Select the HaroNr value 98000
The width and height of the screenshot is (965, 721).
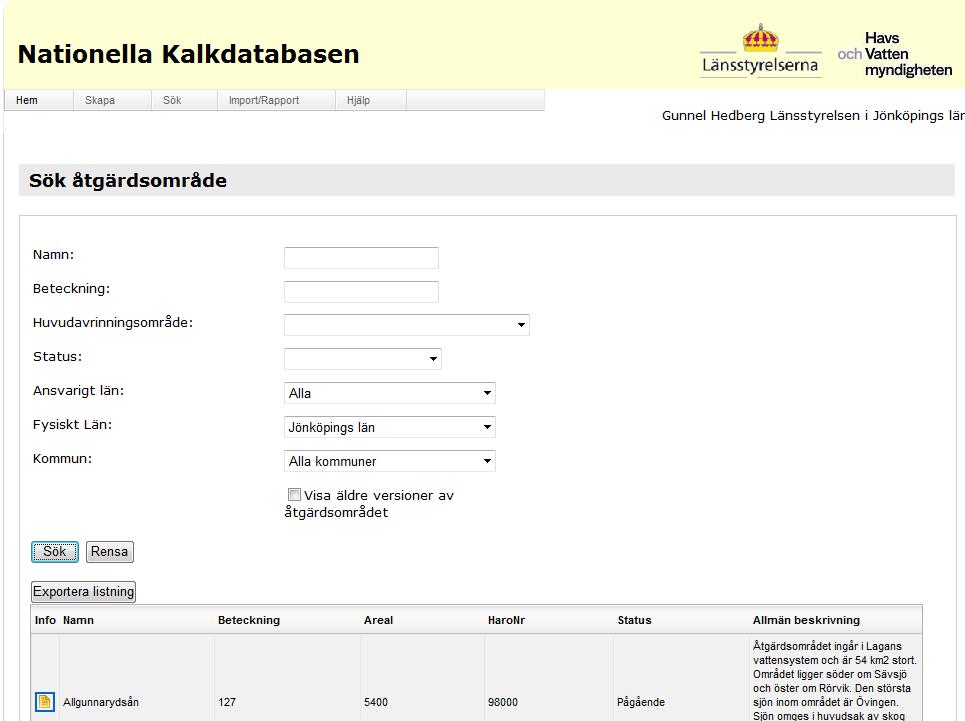[x=503, y=702]
